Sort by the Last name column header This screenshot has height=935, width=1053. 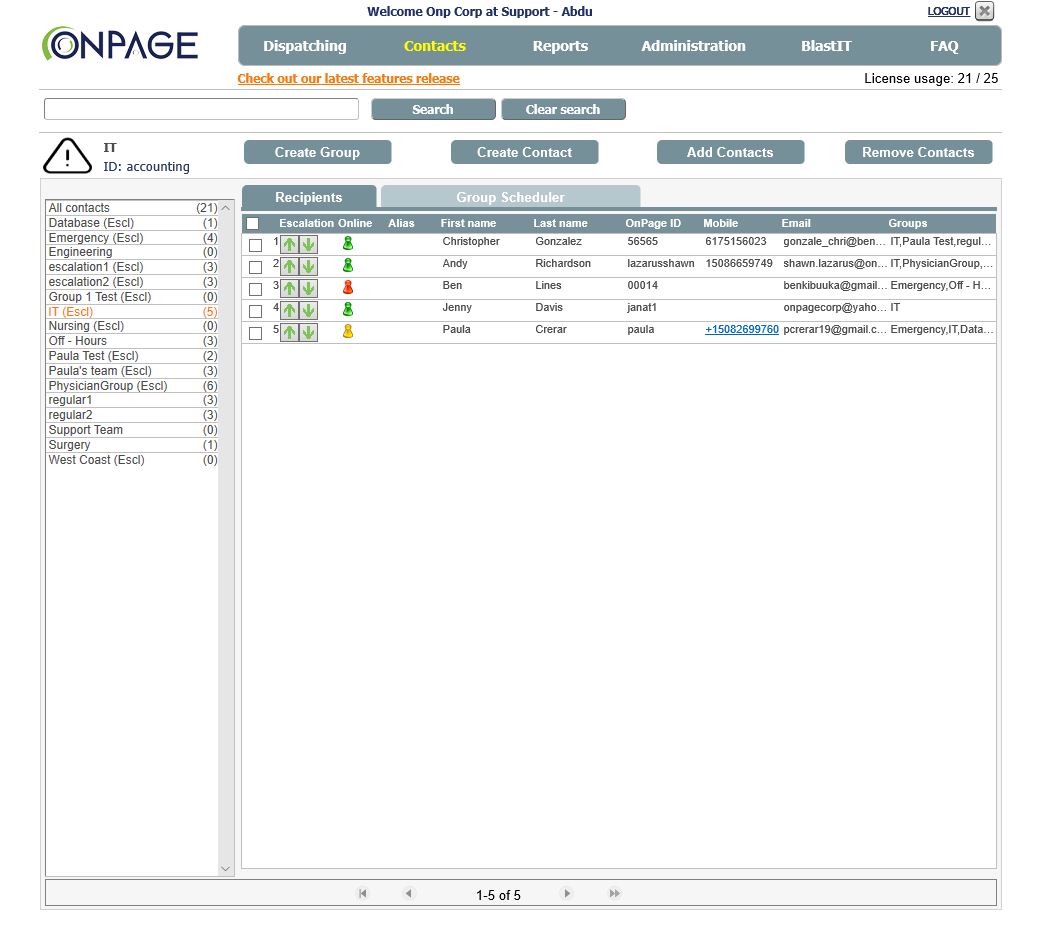[560, 224]
